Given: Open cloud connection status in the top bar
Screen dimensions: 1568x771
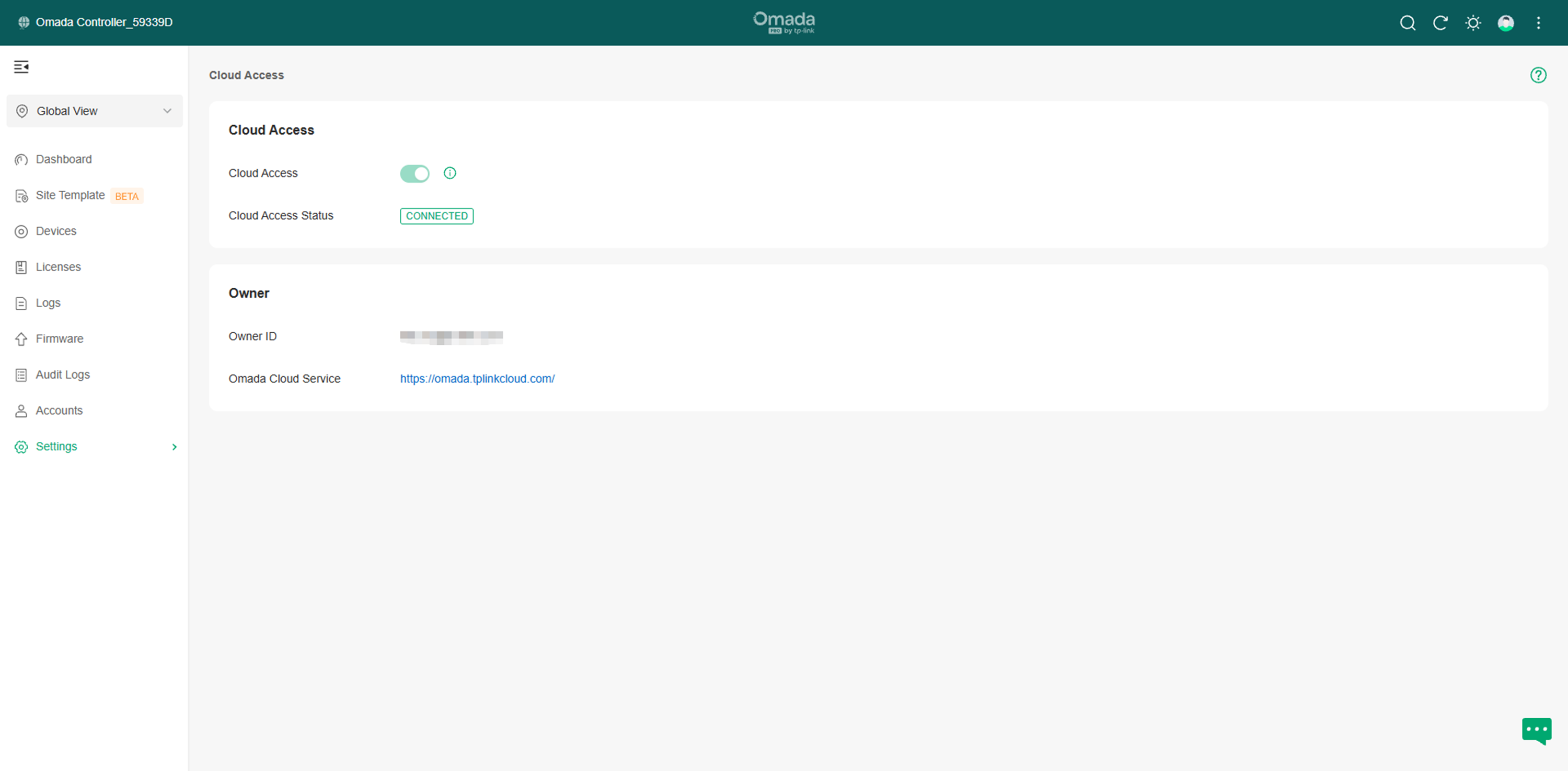Looking at the screenshot, I should (x=1505, y=22).
